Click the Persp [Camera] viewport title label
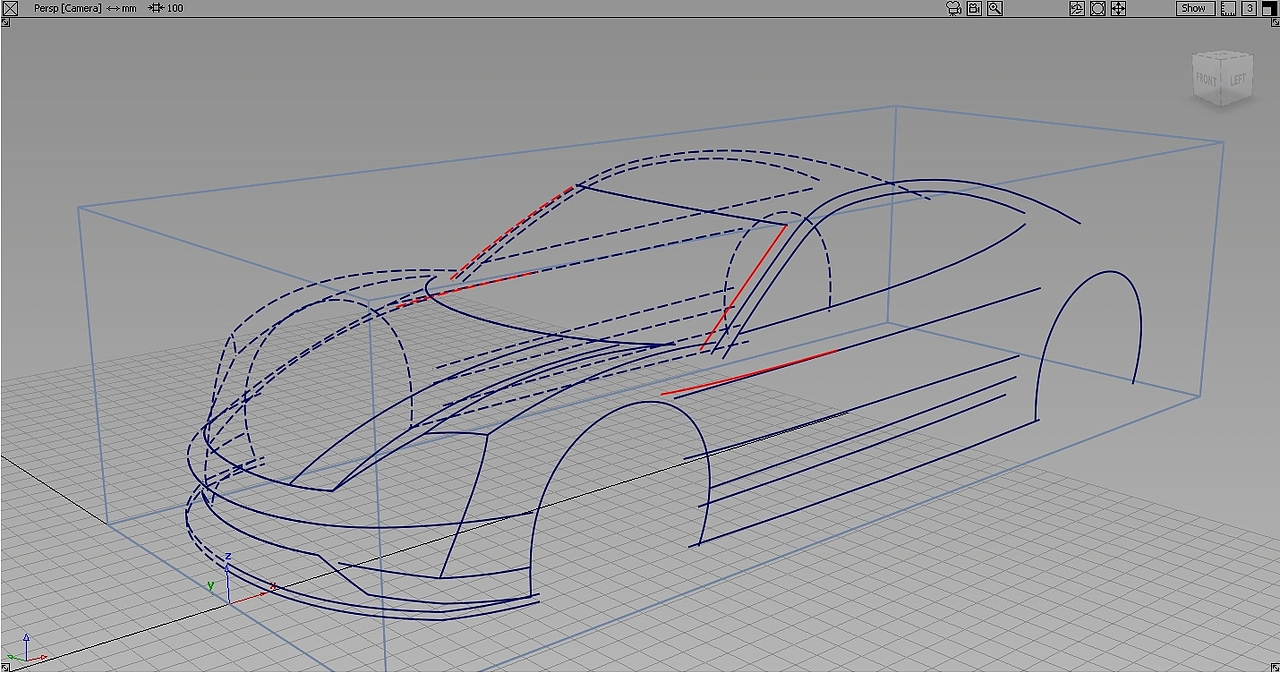1280x673 pixels. pyautogui.click(x=68, y=8)
